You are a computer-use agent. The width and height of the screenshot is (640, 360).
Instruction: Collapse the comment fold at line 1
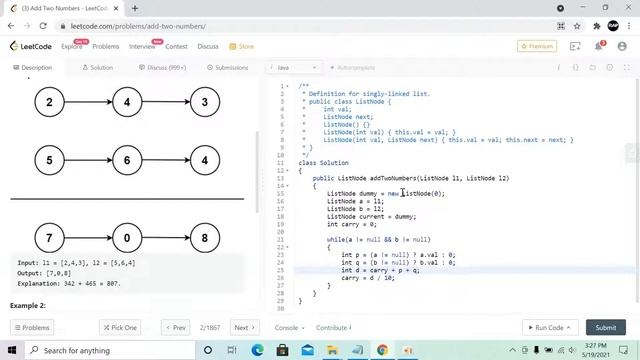pyautogui.click(x=287, y=86)
